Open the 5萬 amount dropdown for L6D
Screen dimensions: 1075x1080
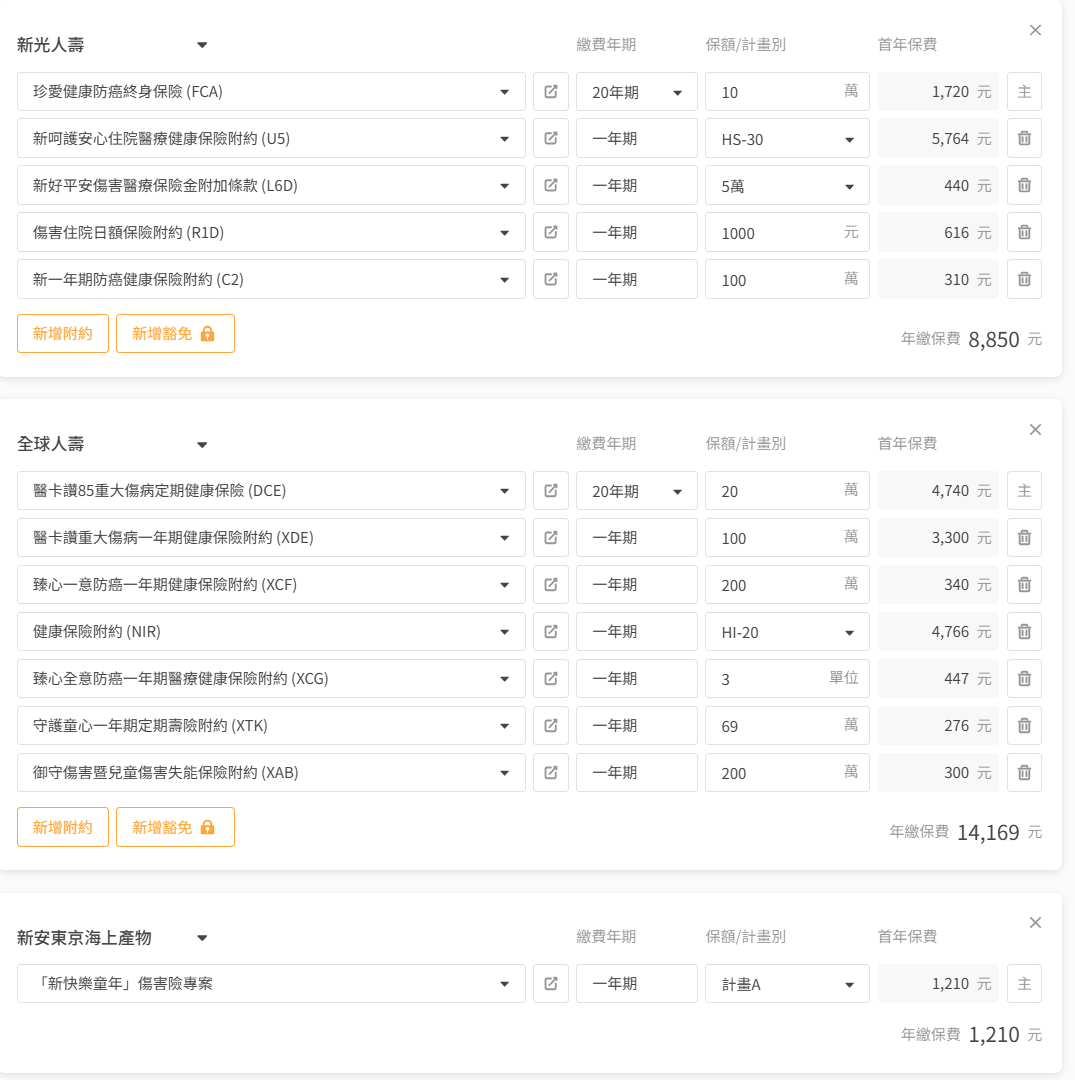(787, 185)
